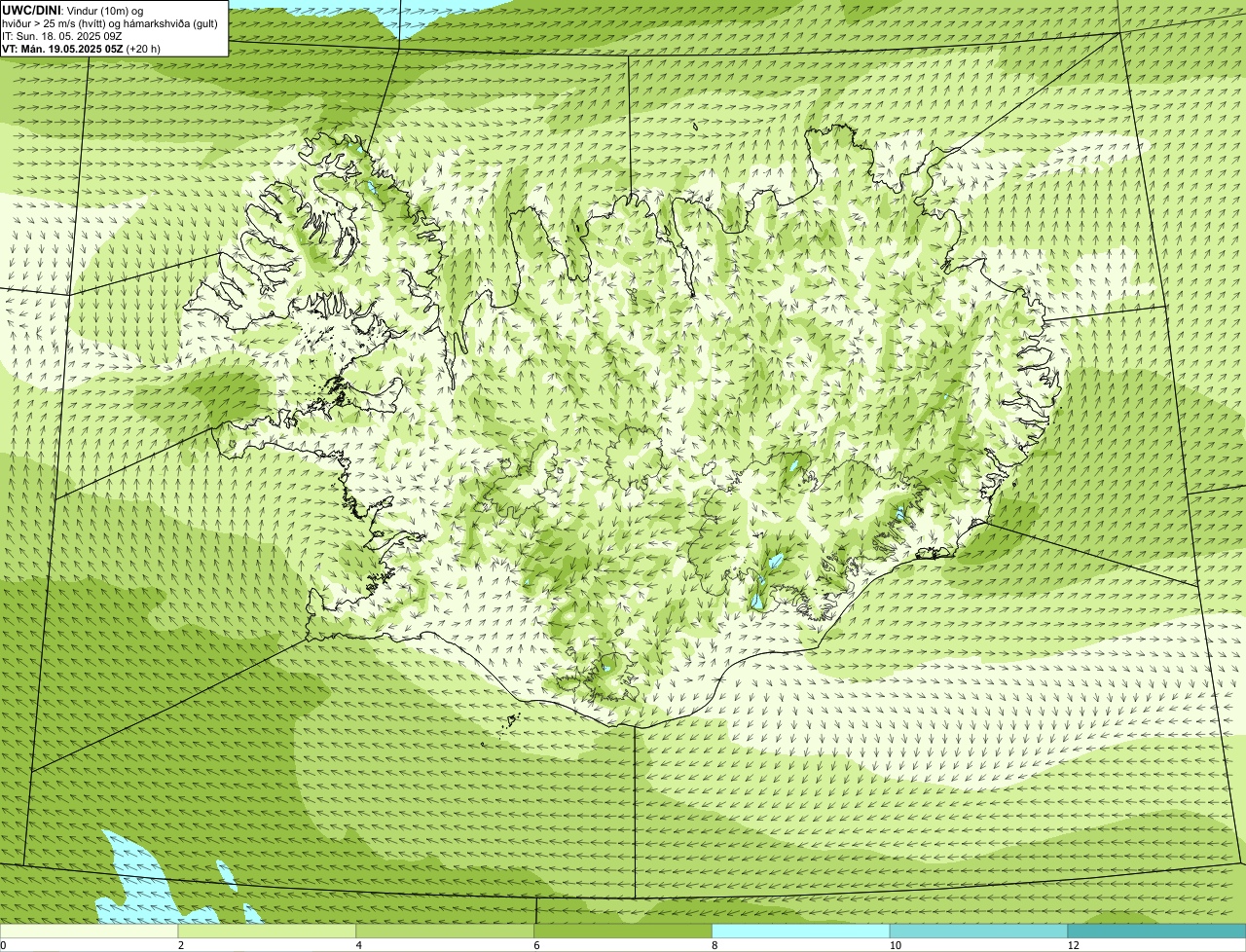This screenshot has height=952, width=1246.
Task: Click the dark green 6–8 m/s legend segment
Action: 623,931
